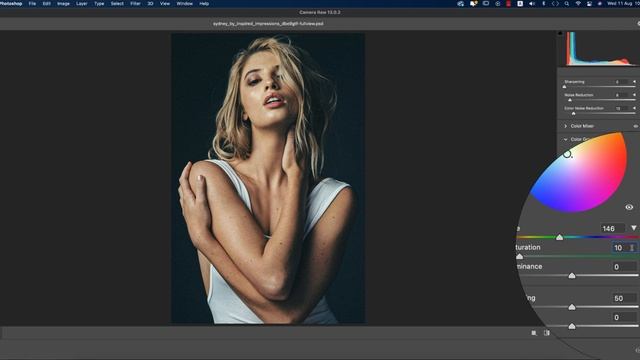Viewport: 640px width, 360px height.
Task: Click the Noise Reduction value field
Action: (x=622, y=95)
